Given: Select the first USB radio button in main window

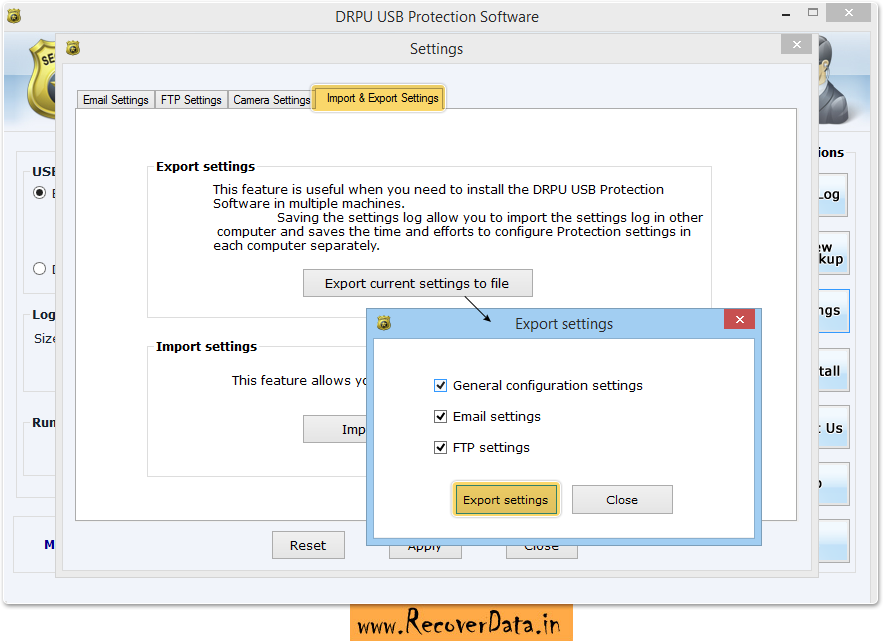Looking at the screenshot, I should (x=39, y=193).
